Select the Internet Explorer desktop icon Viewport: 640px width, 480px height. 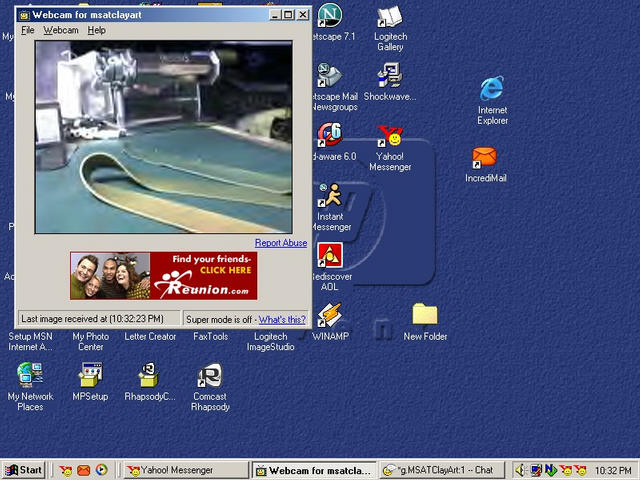492,88
